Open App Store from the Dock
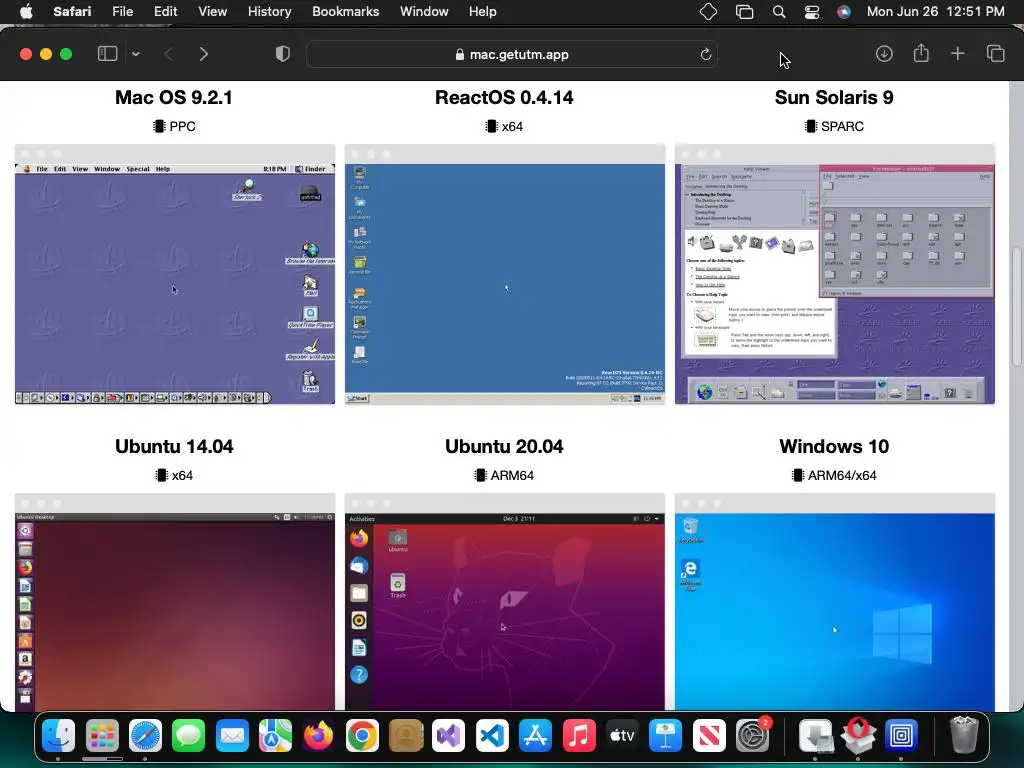 tap(536, 736)
